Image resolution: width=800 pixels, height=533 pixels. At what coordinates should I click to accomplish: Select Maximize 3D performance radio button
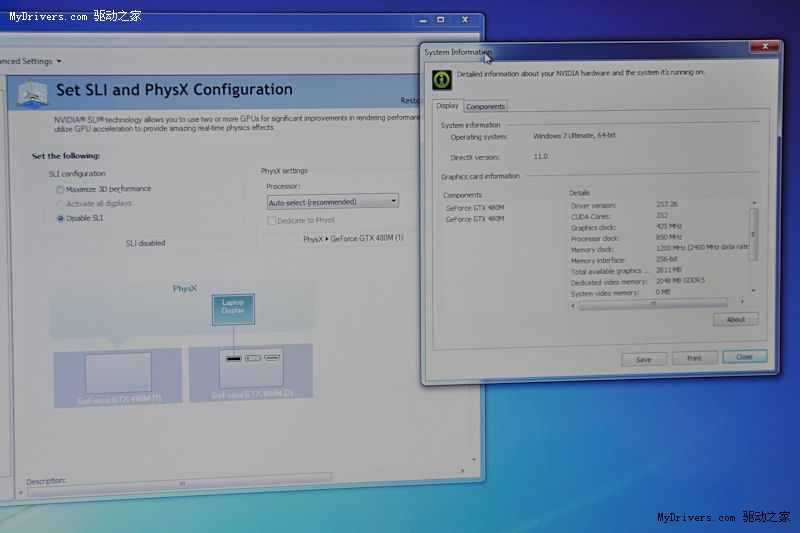pyautogui.click(x=60, y=190)
